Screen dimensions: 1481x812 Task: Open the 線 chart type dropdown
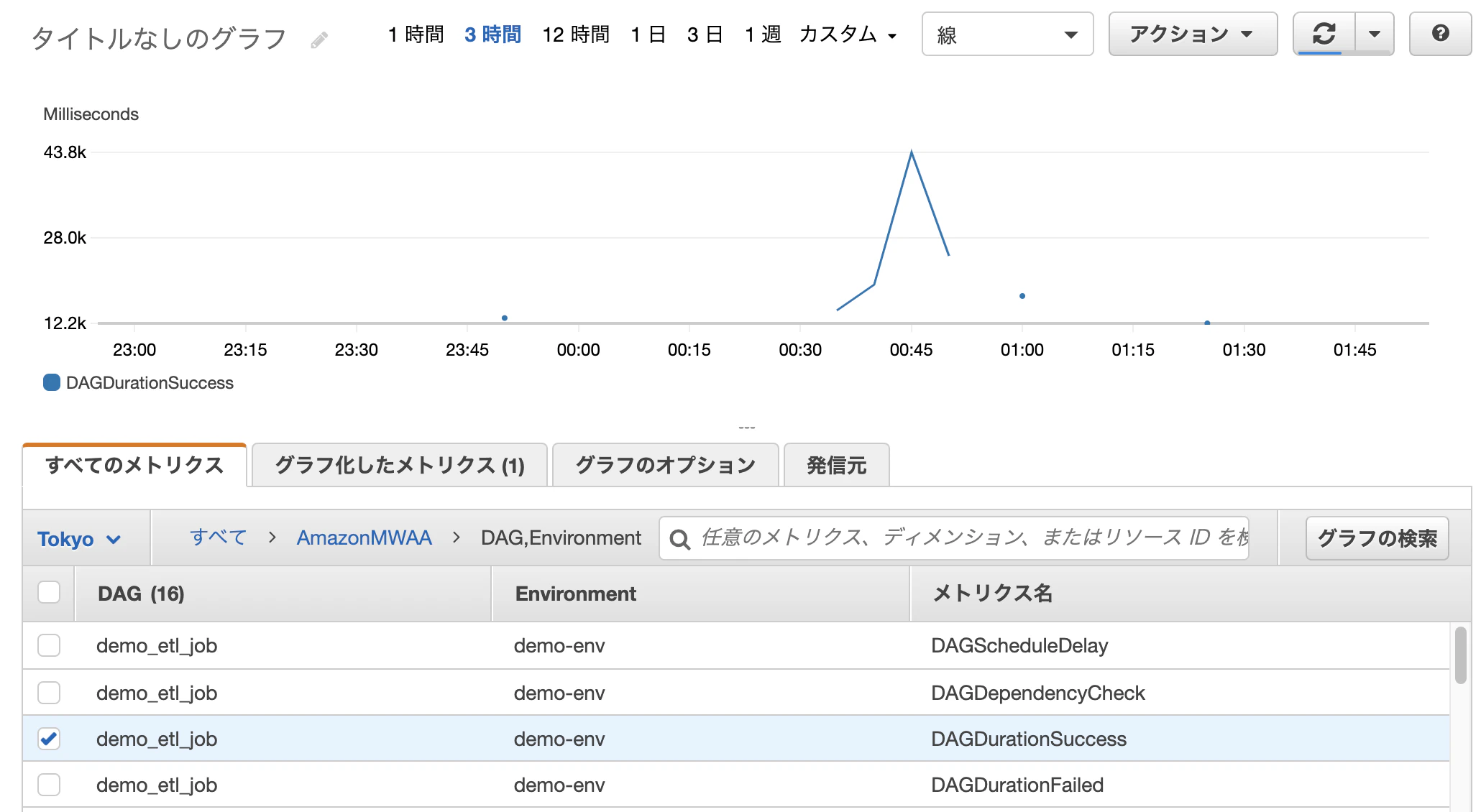click(1007, 34)
